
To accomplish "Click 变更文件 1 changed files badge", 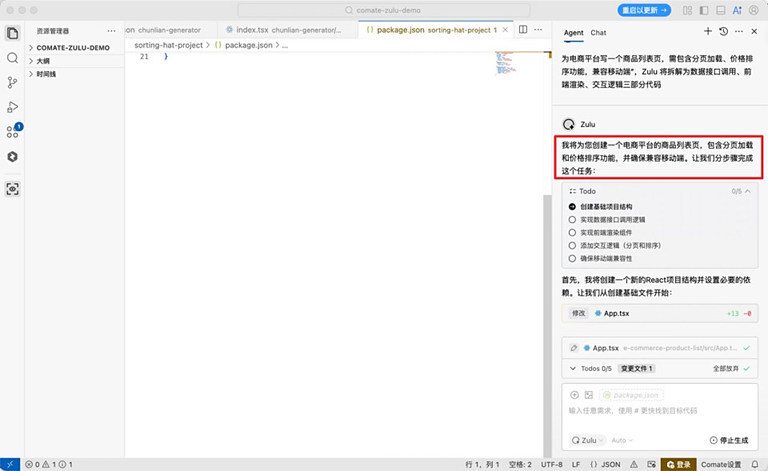I will click(x=637, y=369).
